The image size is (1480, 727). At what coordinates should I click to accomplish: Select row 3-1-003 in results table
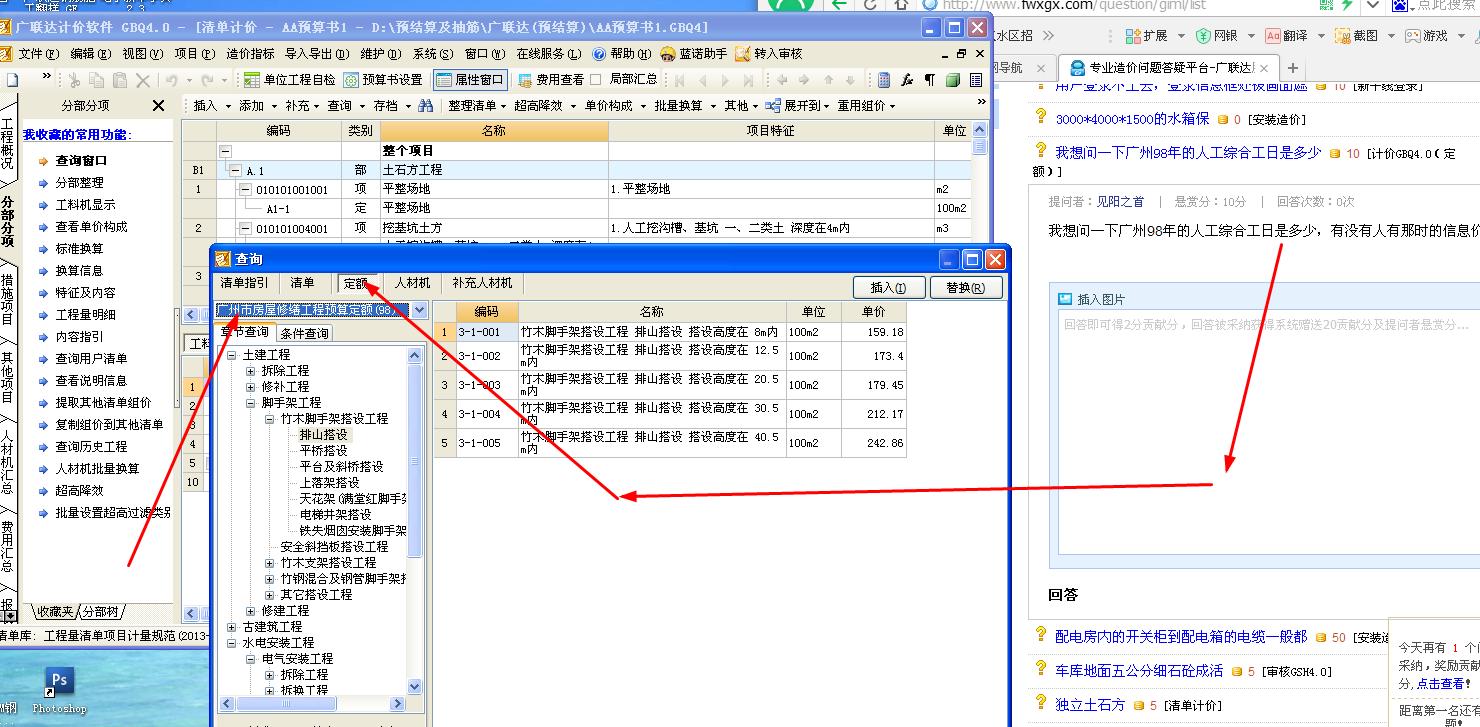point(670,385)
